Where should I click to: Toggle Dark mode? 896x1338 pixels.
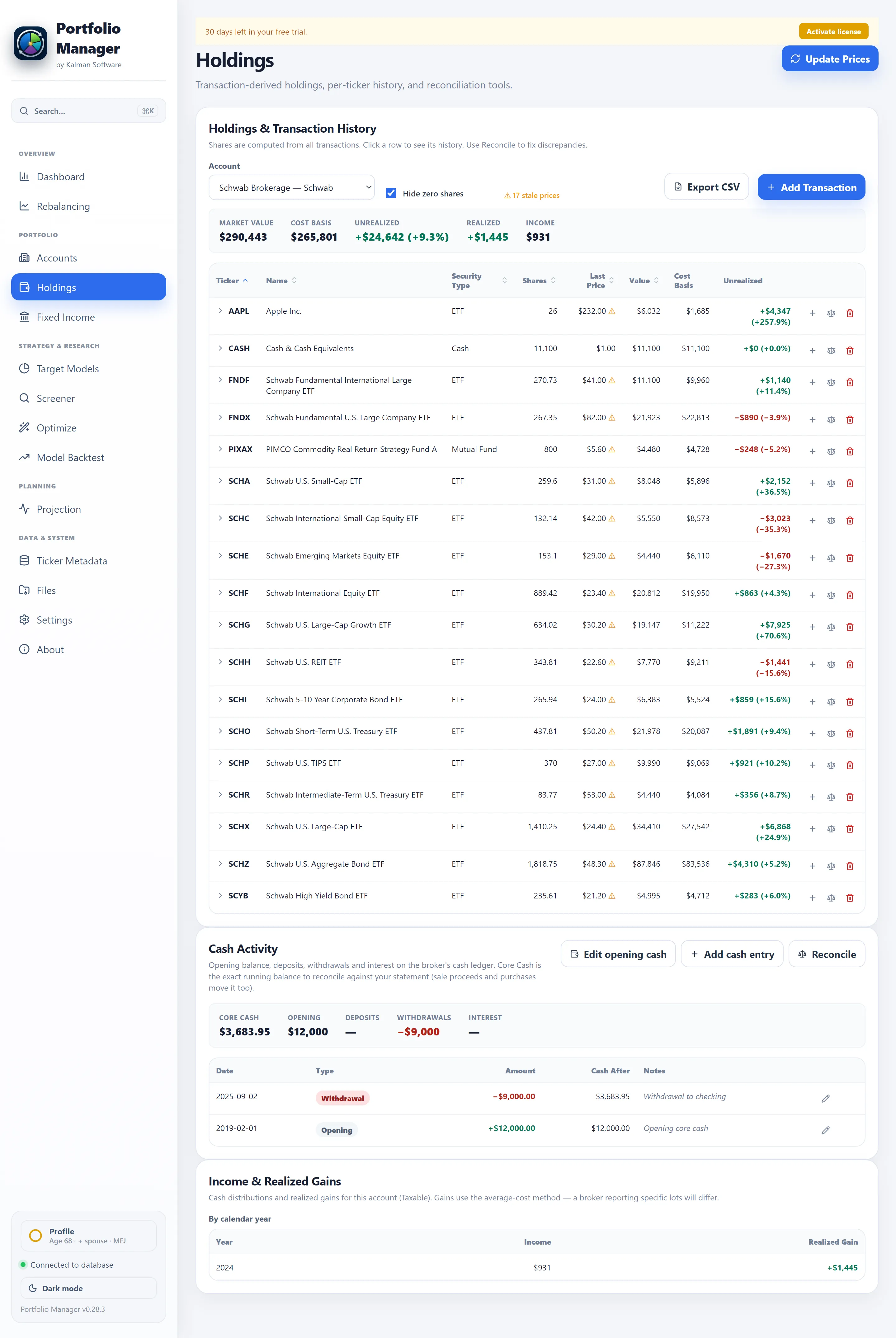88,1288
